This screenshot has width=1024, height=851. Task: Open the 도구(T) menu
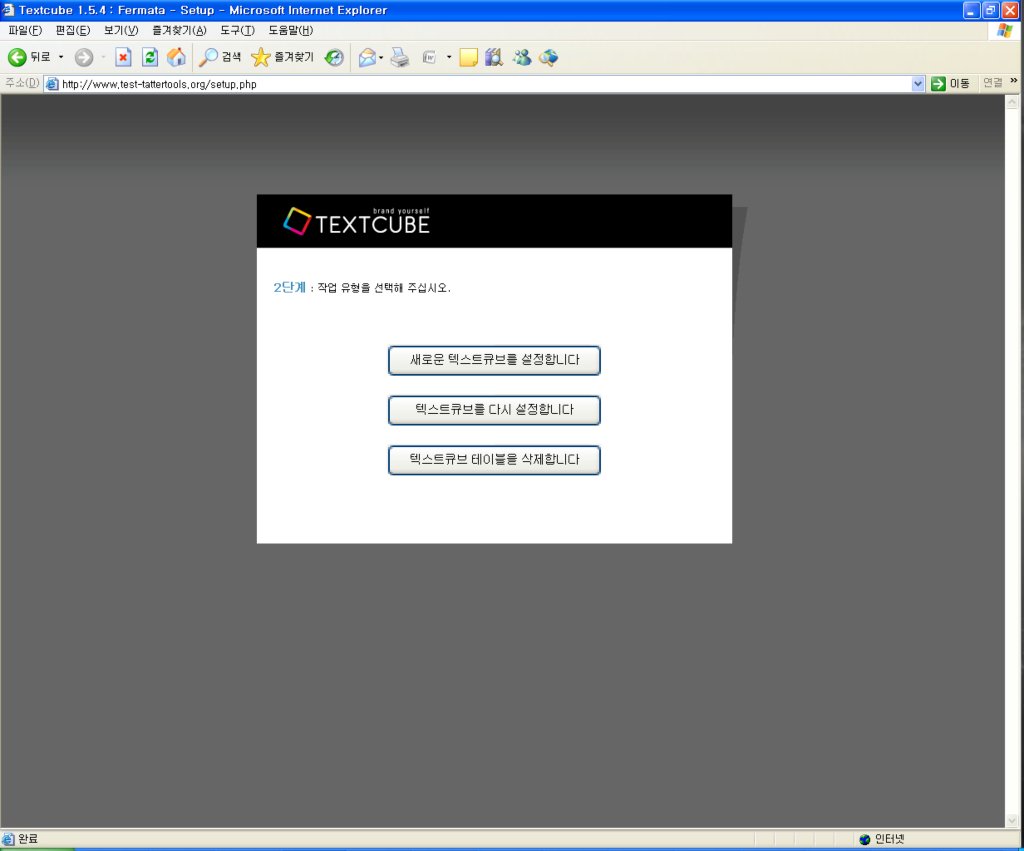237,30
